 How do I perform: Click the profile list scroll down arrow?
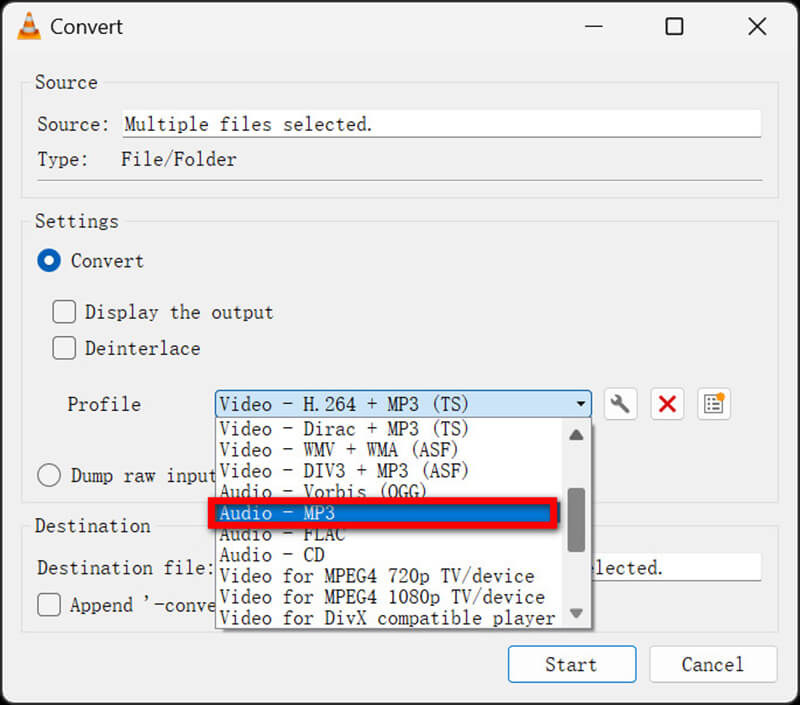coord(577,613)
